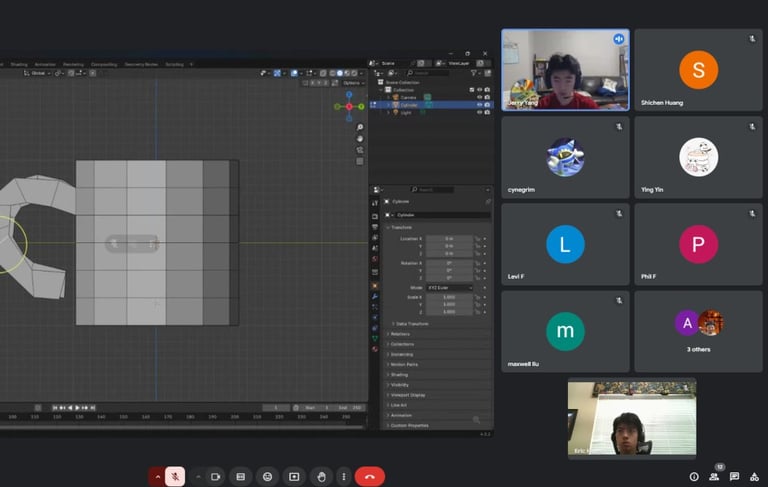The height and width of the screenshot is (487, 768).
Task: Add a new workspace with the plus tab
Action: (191, 64)
